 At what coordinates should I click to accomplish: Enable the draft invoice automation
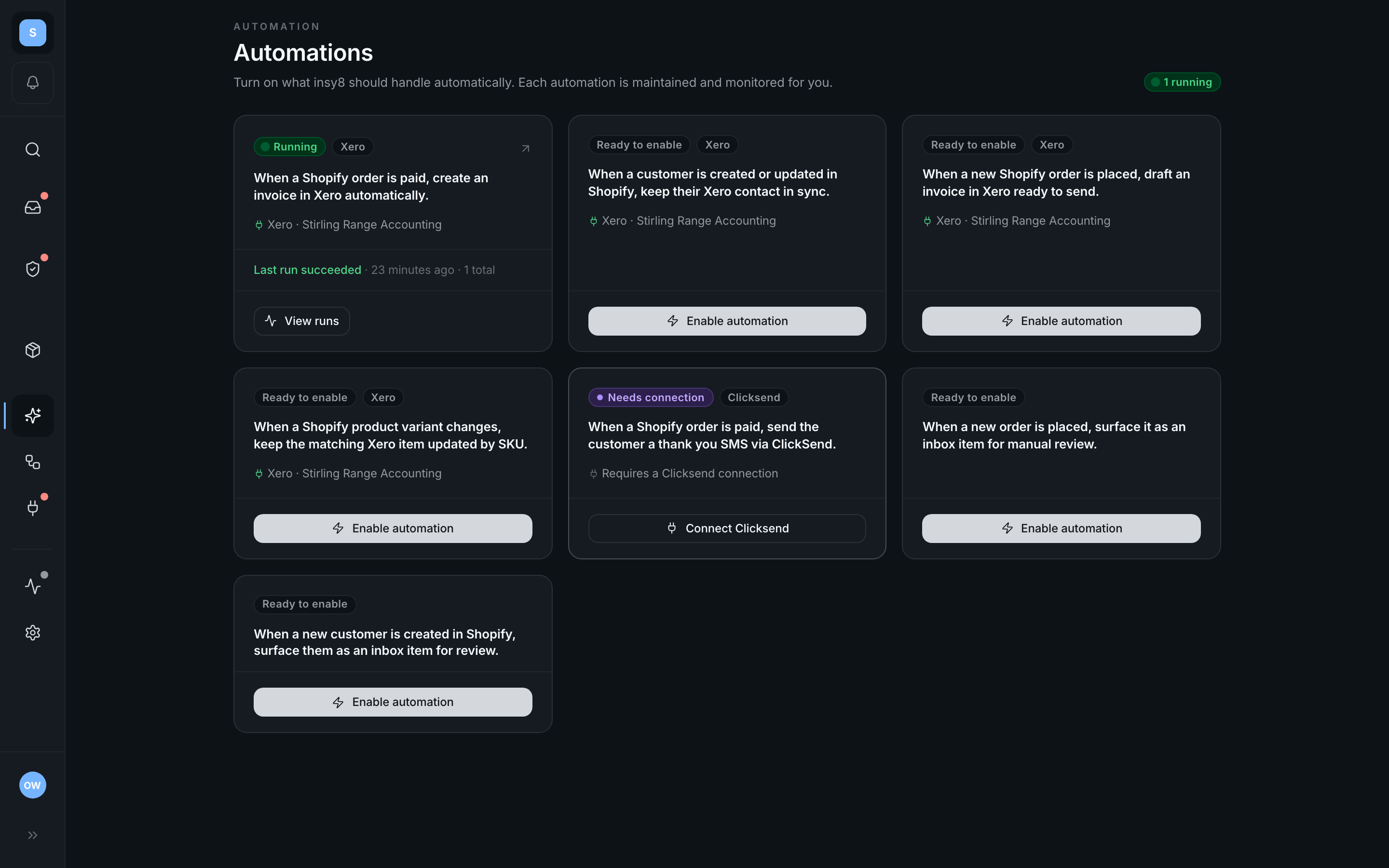pyautogui.click(x=1061, y=321)
